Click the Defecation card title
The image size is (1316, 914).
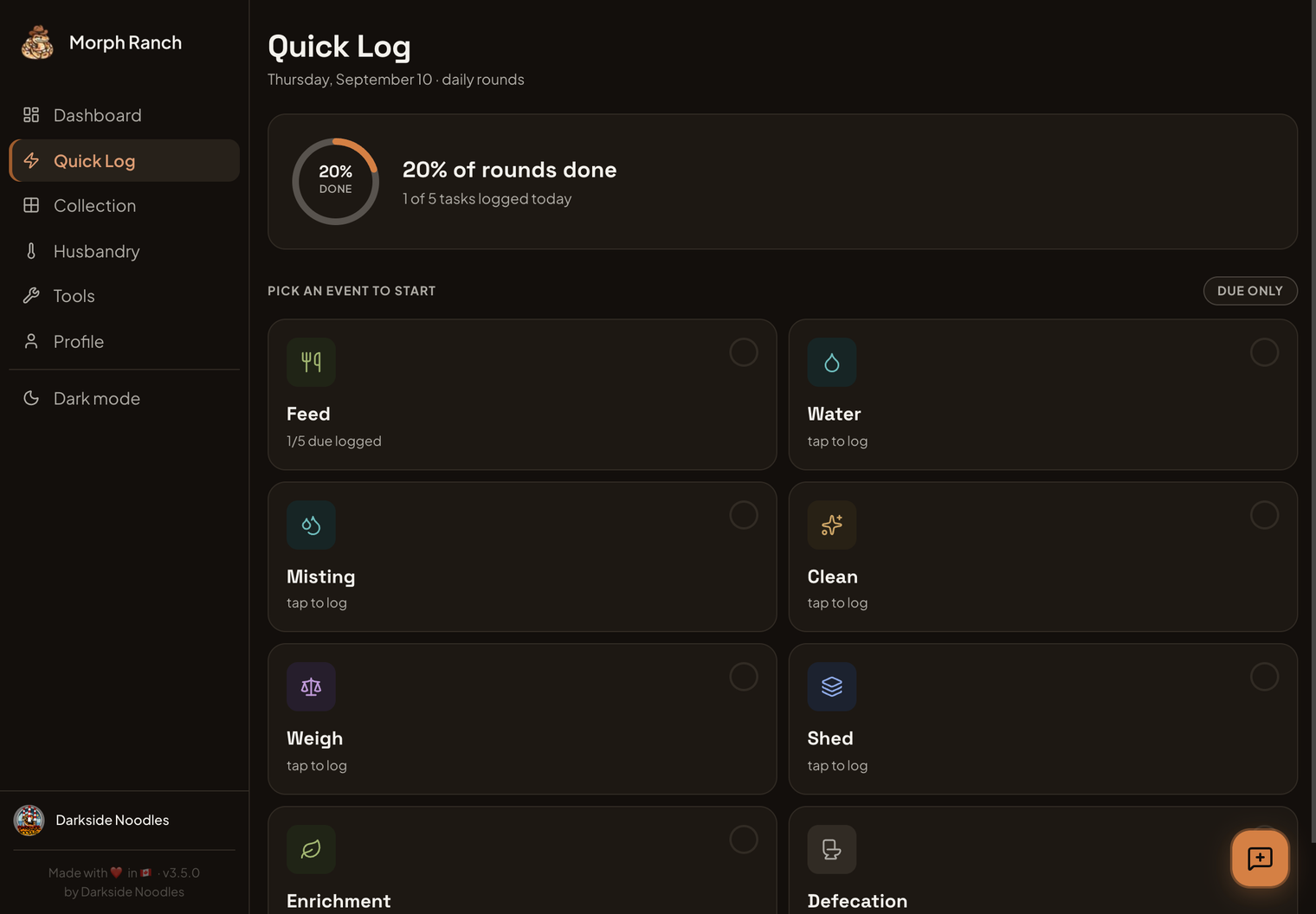(857, 901)
